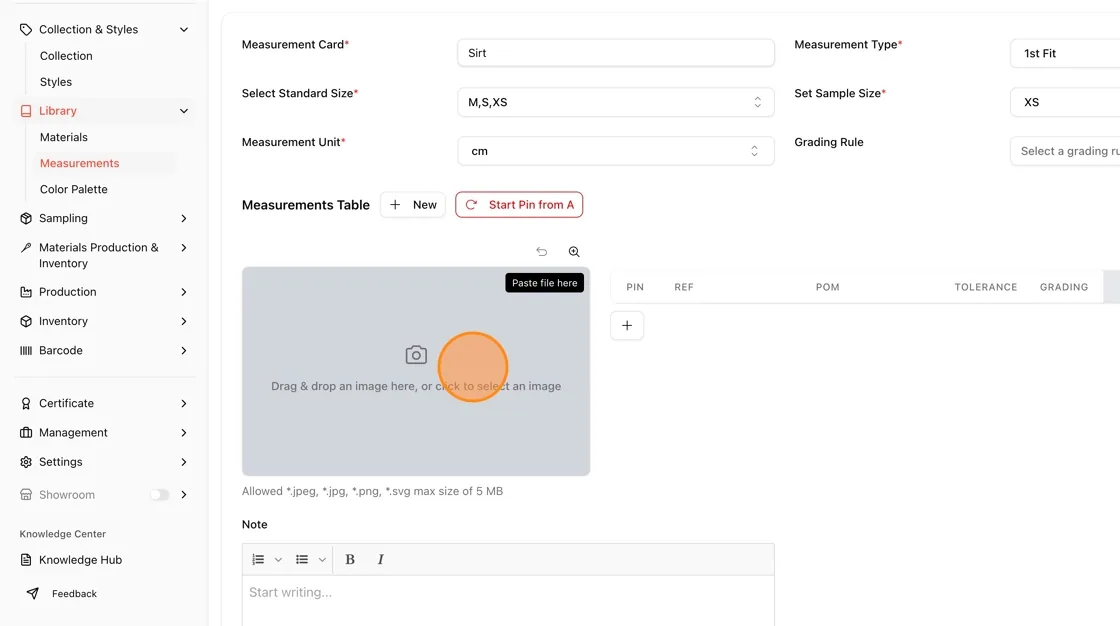Open Styles in sidebar
The height and width of the screenshot is (626, 1120).
click(56, 82)
